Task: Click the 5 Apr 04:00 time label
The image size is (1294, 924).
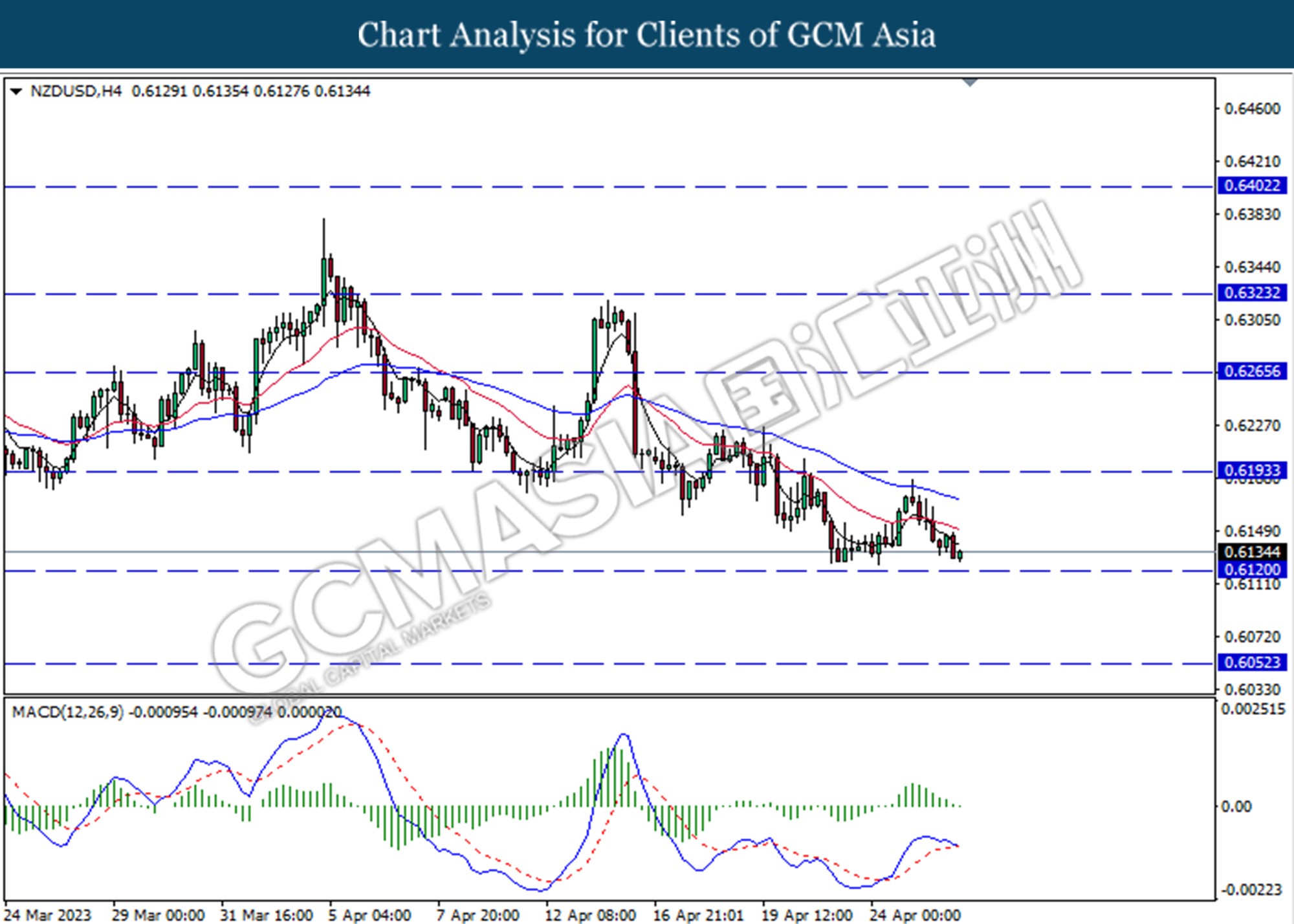Action: pos(369,915)
